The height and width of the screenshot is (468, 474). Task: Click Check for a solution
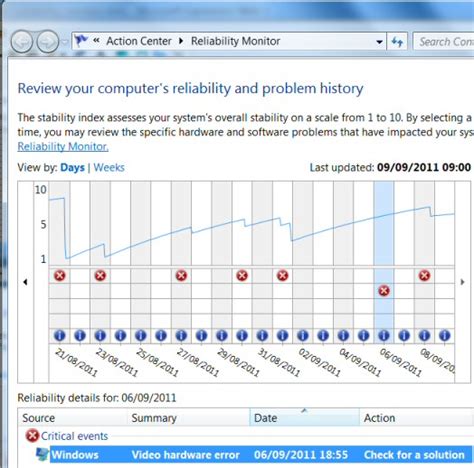[x=414, y=455]
